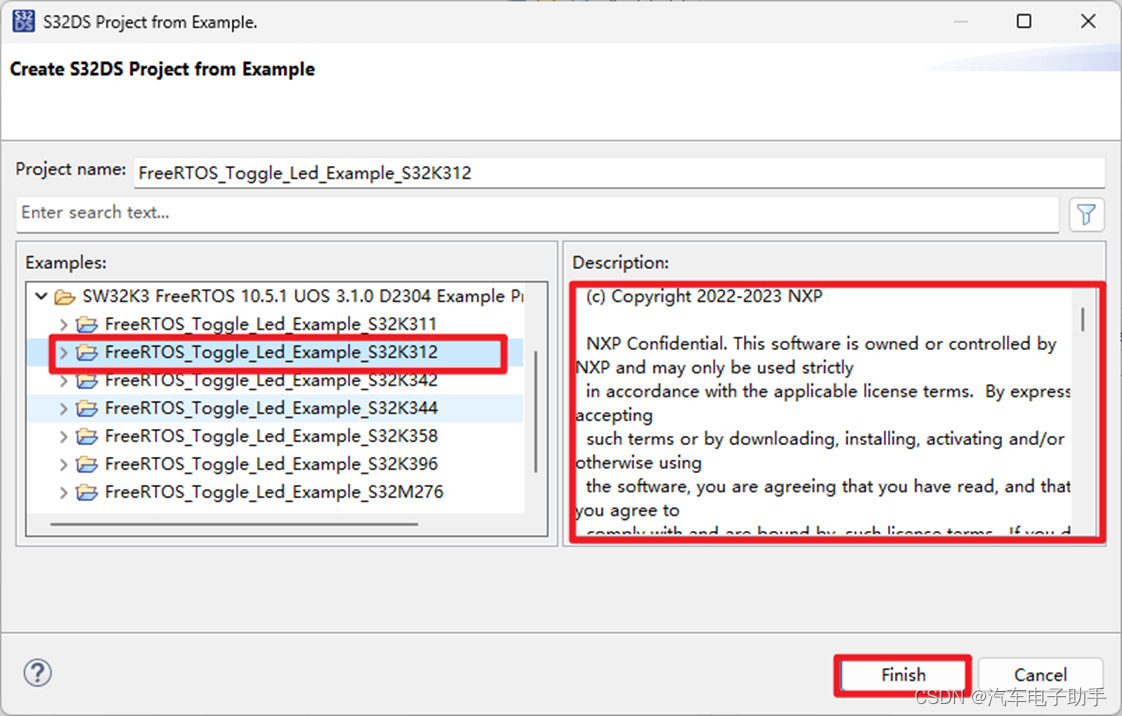Click the Finish button
Screen dimensions: 1122x716
click(x=902, y=675)
